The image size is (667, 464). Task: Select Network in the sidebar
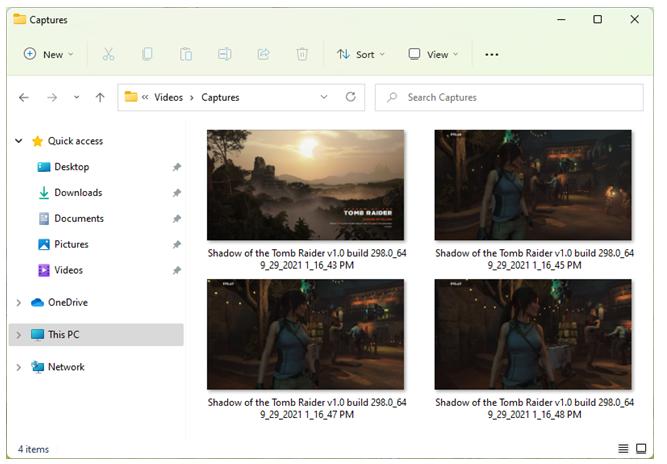66,367
